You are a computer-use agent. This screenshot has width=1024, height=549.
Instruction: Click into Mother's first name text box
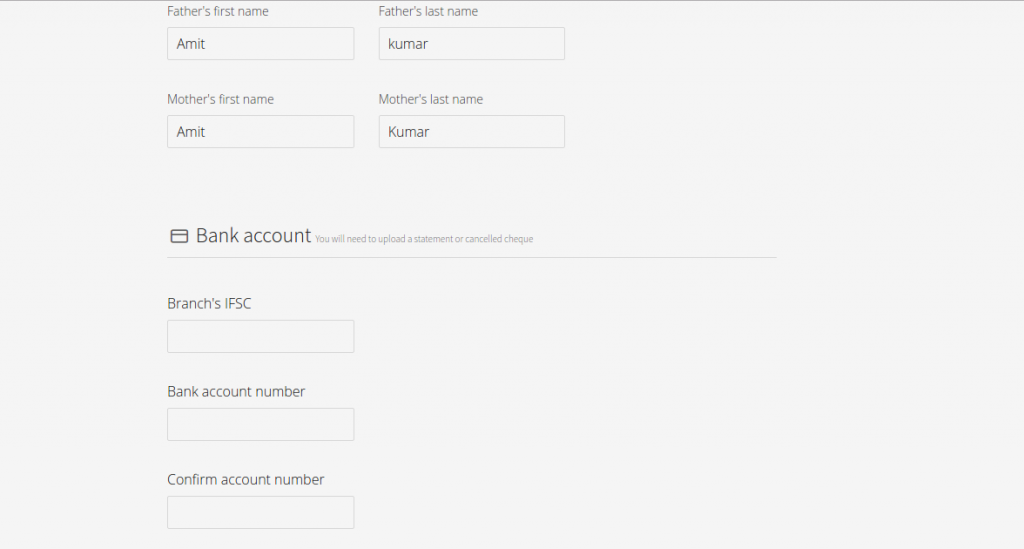[261, 132]
